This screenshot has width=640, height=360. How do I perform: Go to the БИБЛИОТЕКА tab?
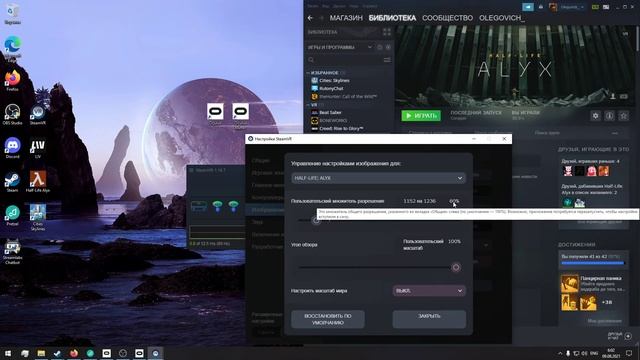pyautogui.click(x=392, y=18)
